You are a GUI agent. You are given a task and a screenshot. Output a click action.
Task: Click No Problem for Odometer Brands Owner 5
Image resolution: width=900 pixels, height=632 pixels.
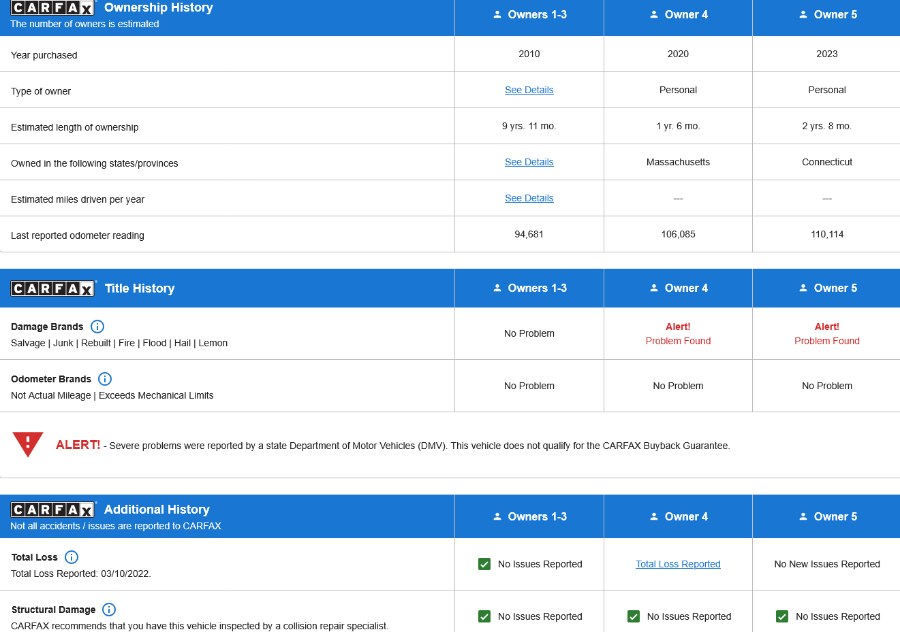(x=827, y=386)
